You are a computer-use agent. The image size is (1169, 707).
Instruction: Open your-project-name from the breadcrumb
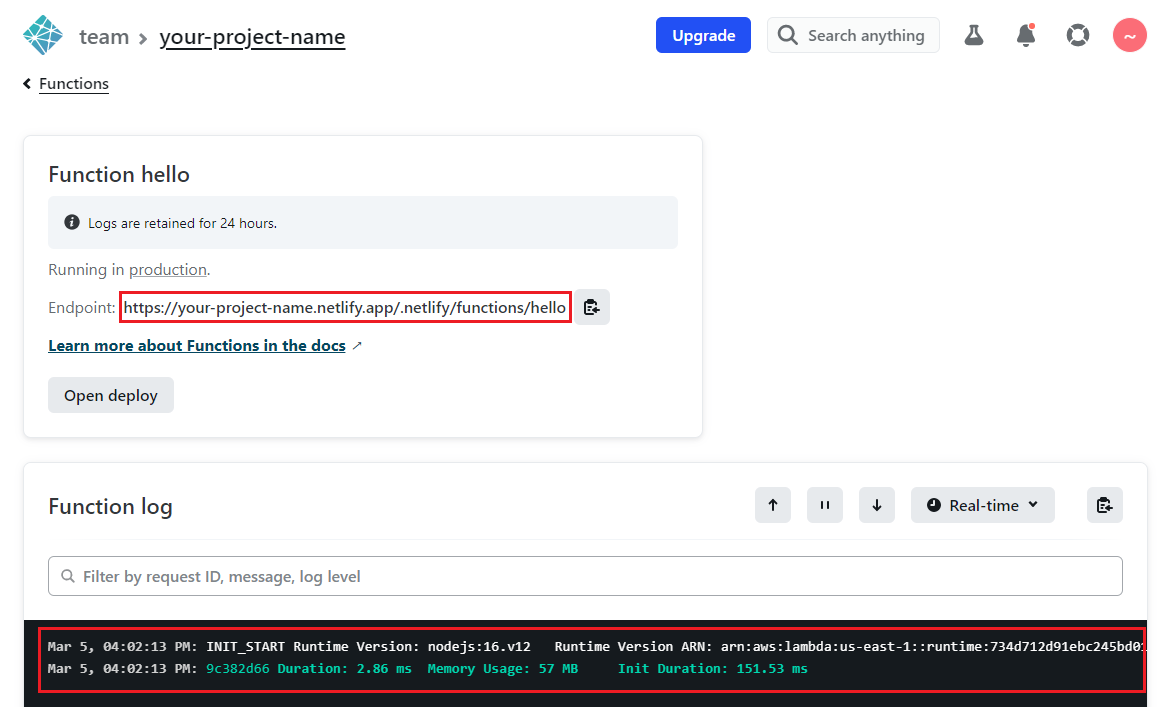pyautogui.click(x=252, y=37)
